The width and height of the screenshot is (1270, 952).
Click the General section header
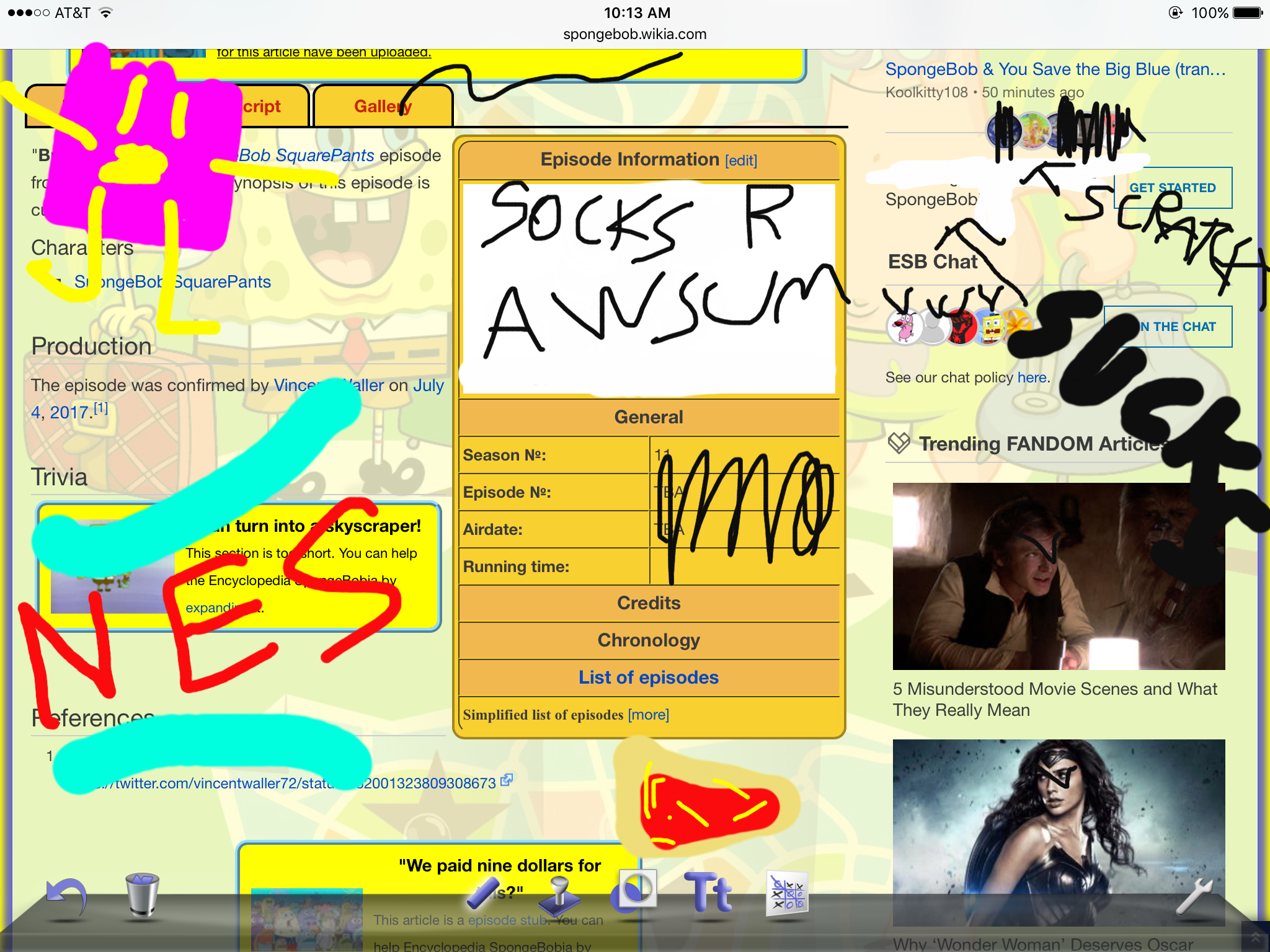click(x=649, y=417)
